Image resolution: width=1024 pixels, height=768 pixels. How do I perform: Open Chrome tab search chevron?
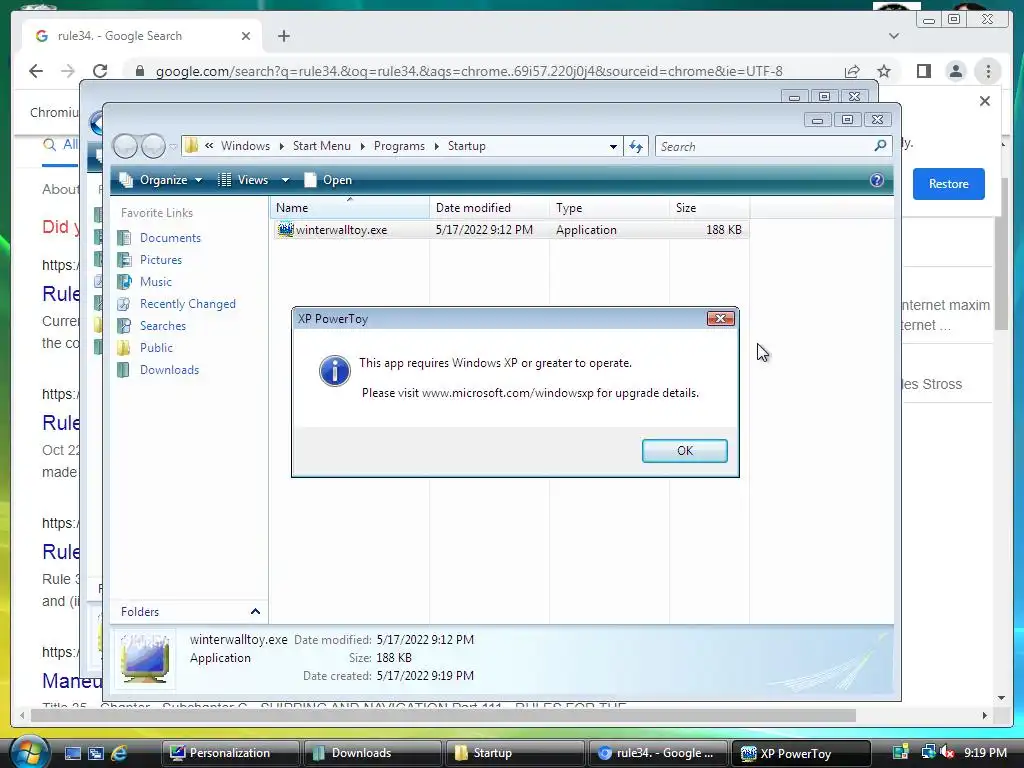click(x=894, y=36)
